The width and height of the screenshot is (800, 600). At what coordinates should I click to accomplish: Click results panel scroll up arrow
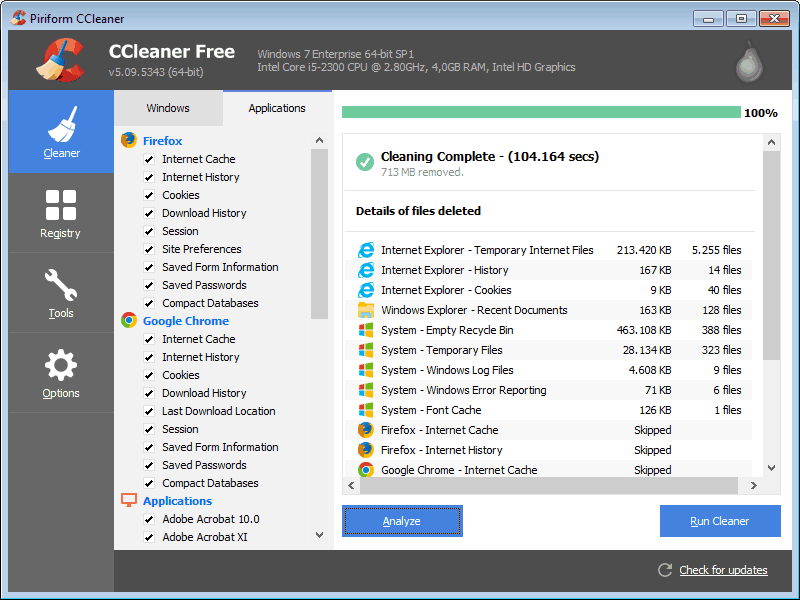(771, 142)
